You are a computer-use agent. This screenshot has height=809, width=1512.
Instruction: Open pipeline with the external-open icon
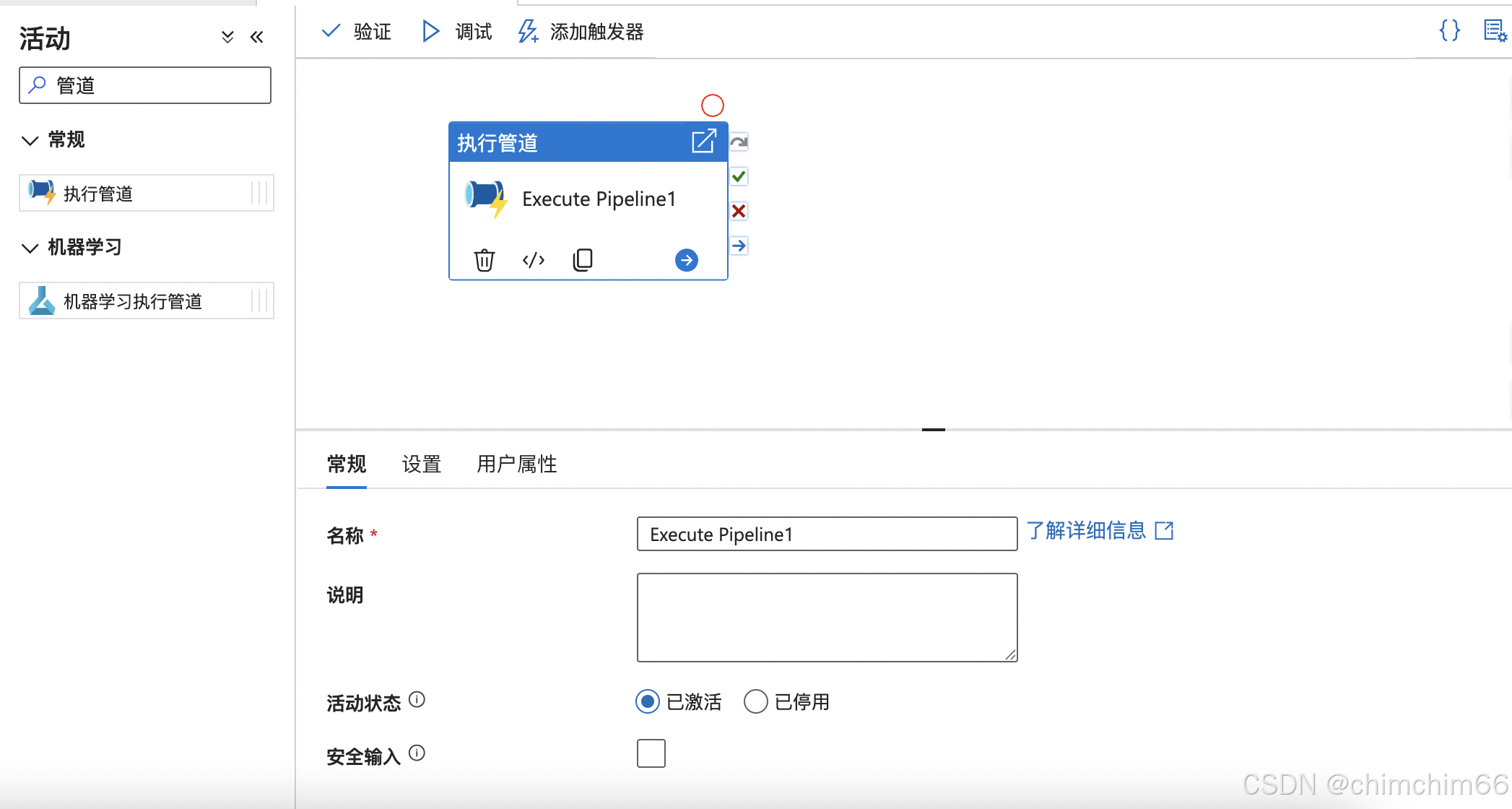(703, 142)
